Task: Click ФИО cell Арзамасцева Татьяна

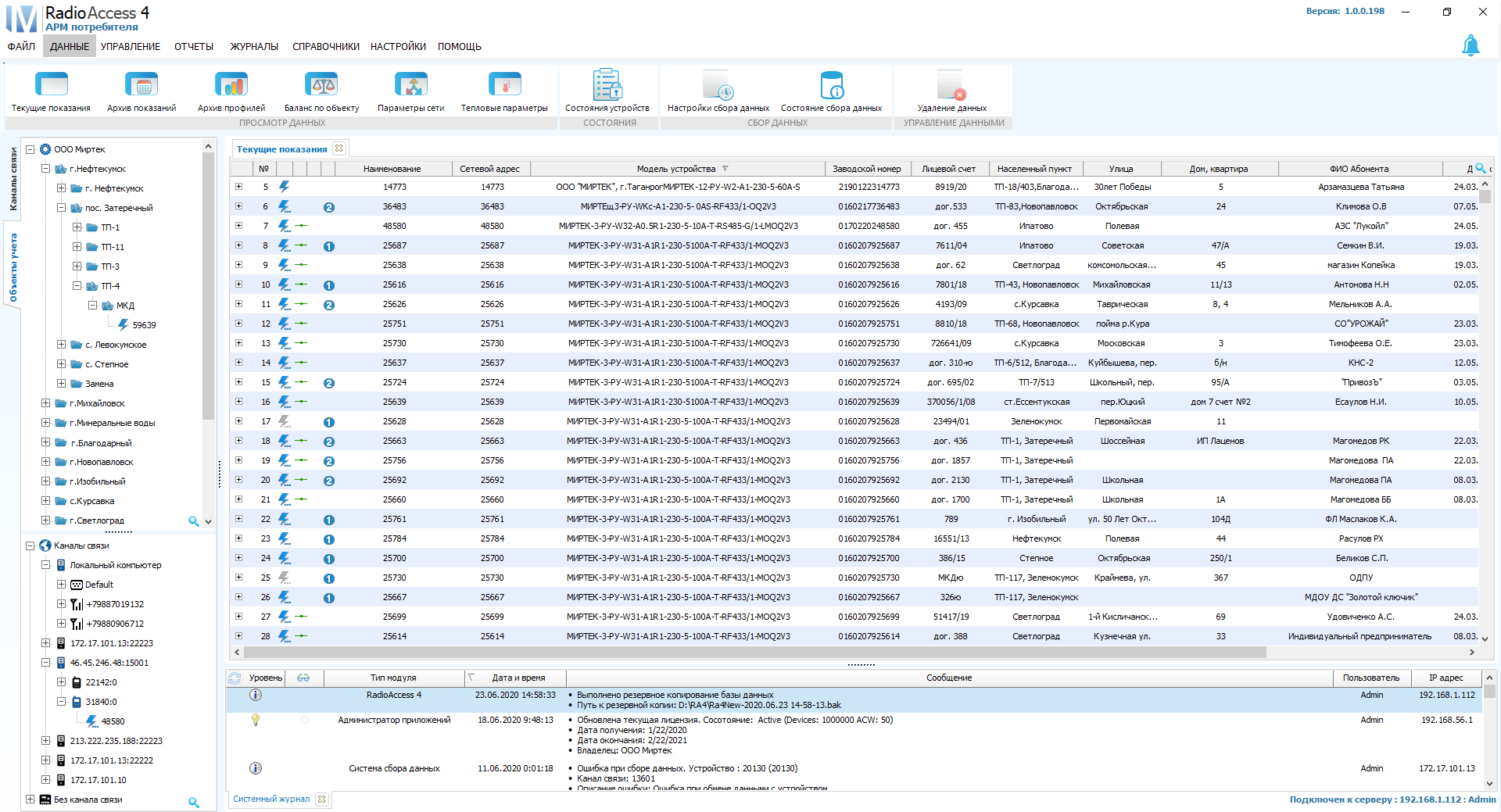Action: click(x=1360, y=187)
